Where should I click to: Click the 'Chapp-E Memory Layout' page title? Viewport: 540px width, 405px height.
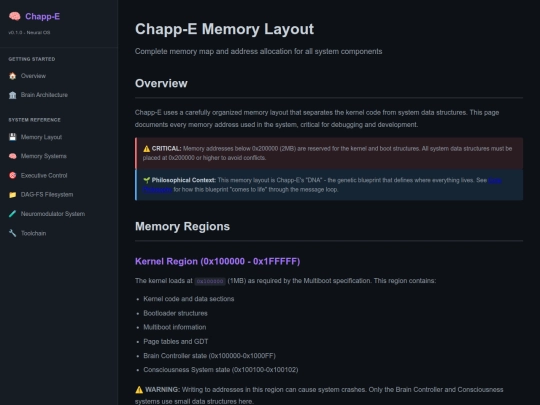tap(224, 29)
